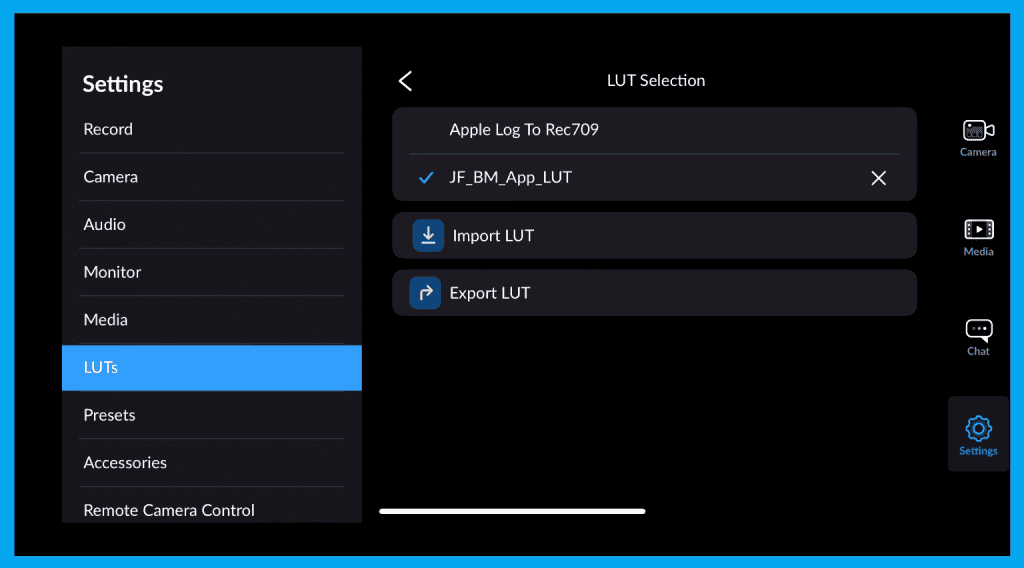This screenshot has height=568, width=1024.
Task: Open the Monitor settings
Action: 112,272
